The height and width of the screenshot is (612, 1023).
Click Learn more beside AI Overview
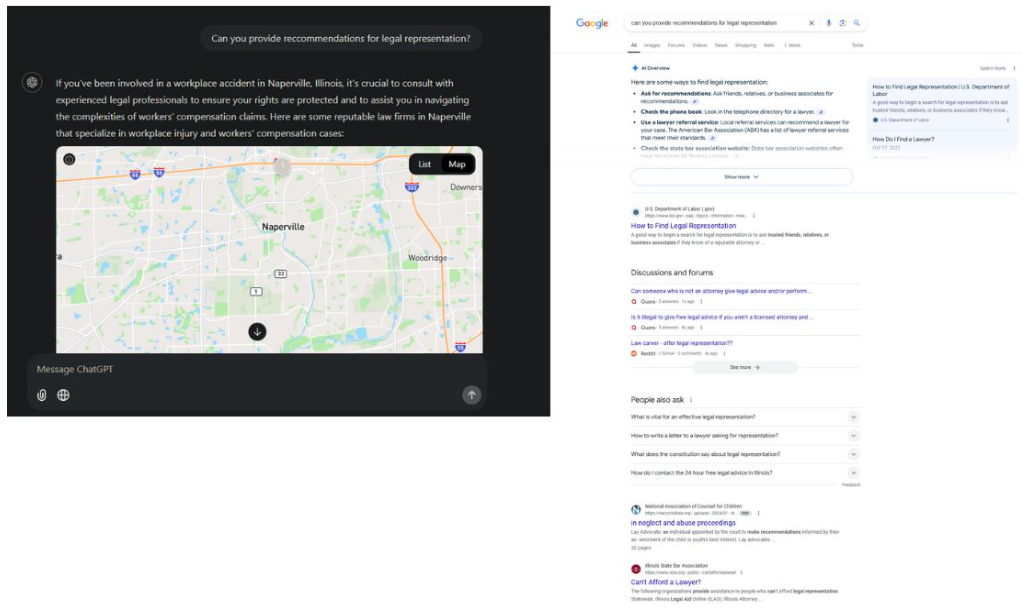[993, 68]
